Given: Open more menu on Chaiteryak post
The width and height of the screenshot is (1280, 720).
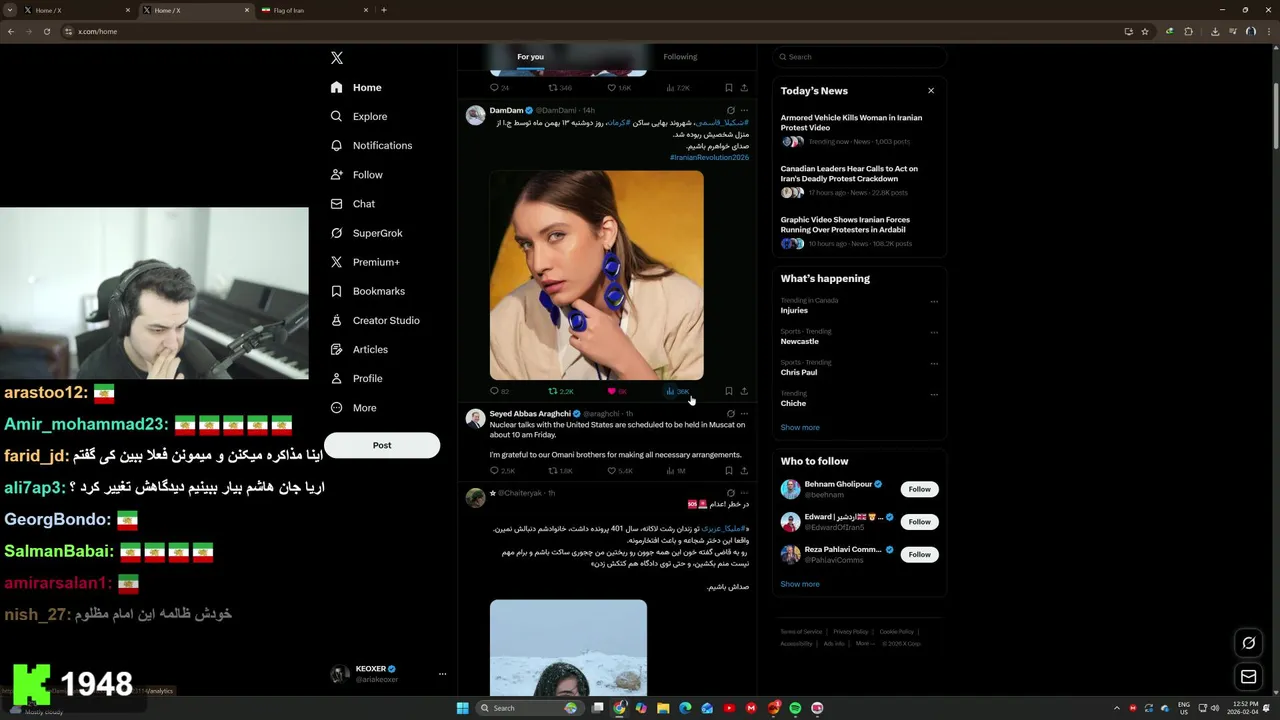Looking at the screenshot, I should coord(744,493).
